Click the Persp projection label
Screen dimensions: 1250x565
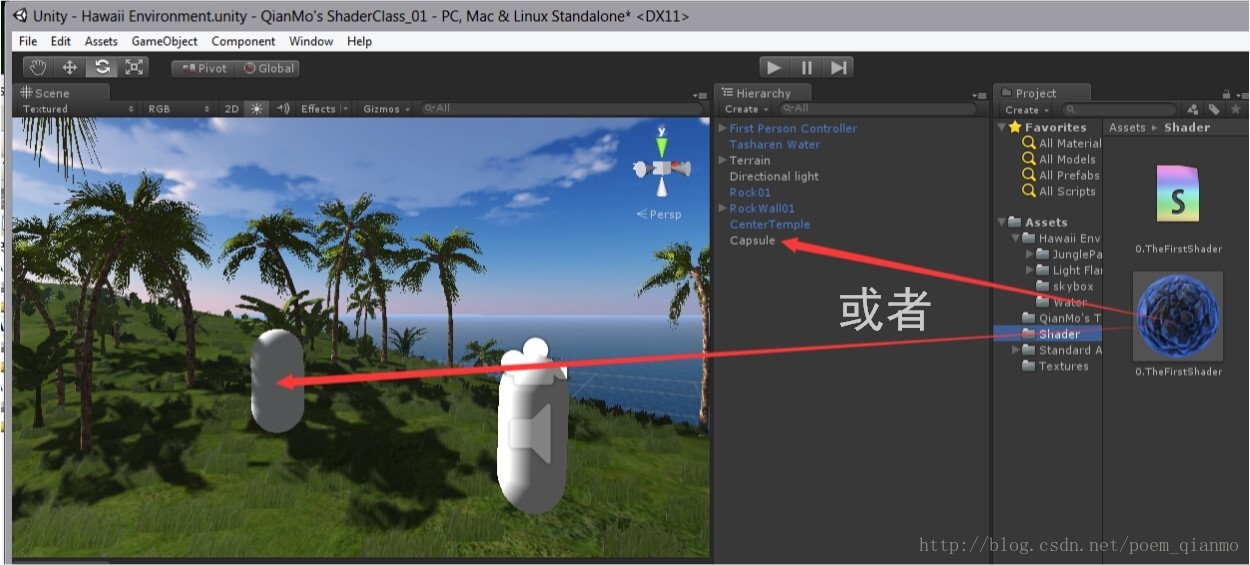point(659,214)
